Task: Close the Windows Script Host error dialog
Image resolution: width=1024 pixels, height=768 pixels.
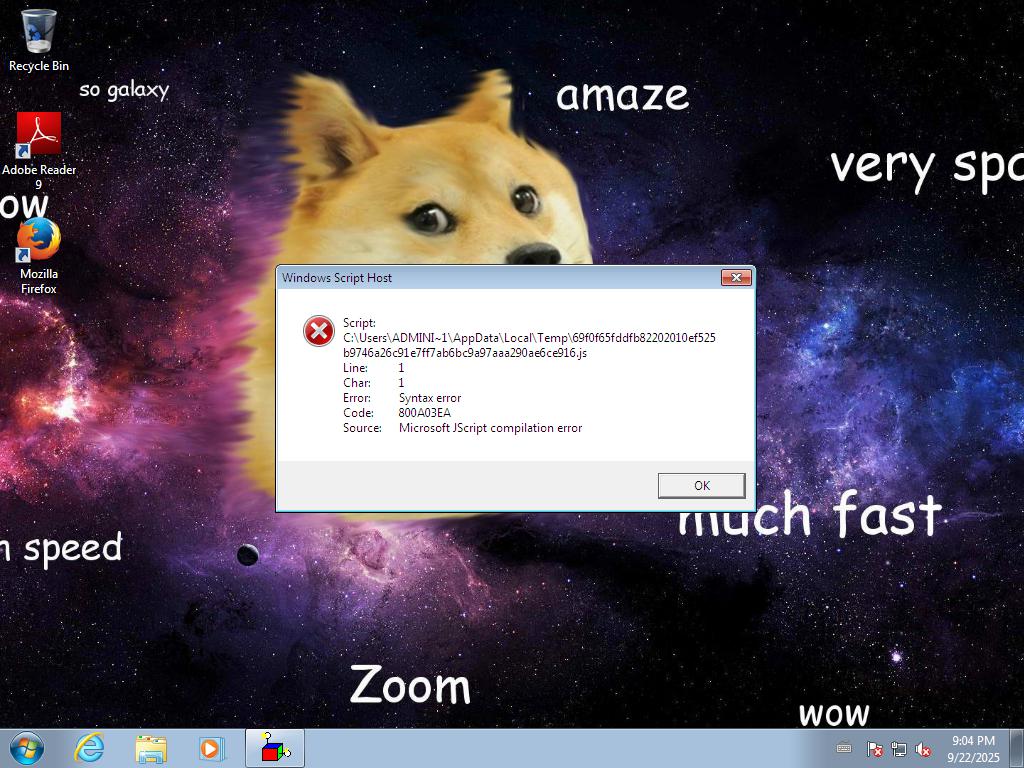Action: [736, 278]
